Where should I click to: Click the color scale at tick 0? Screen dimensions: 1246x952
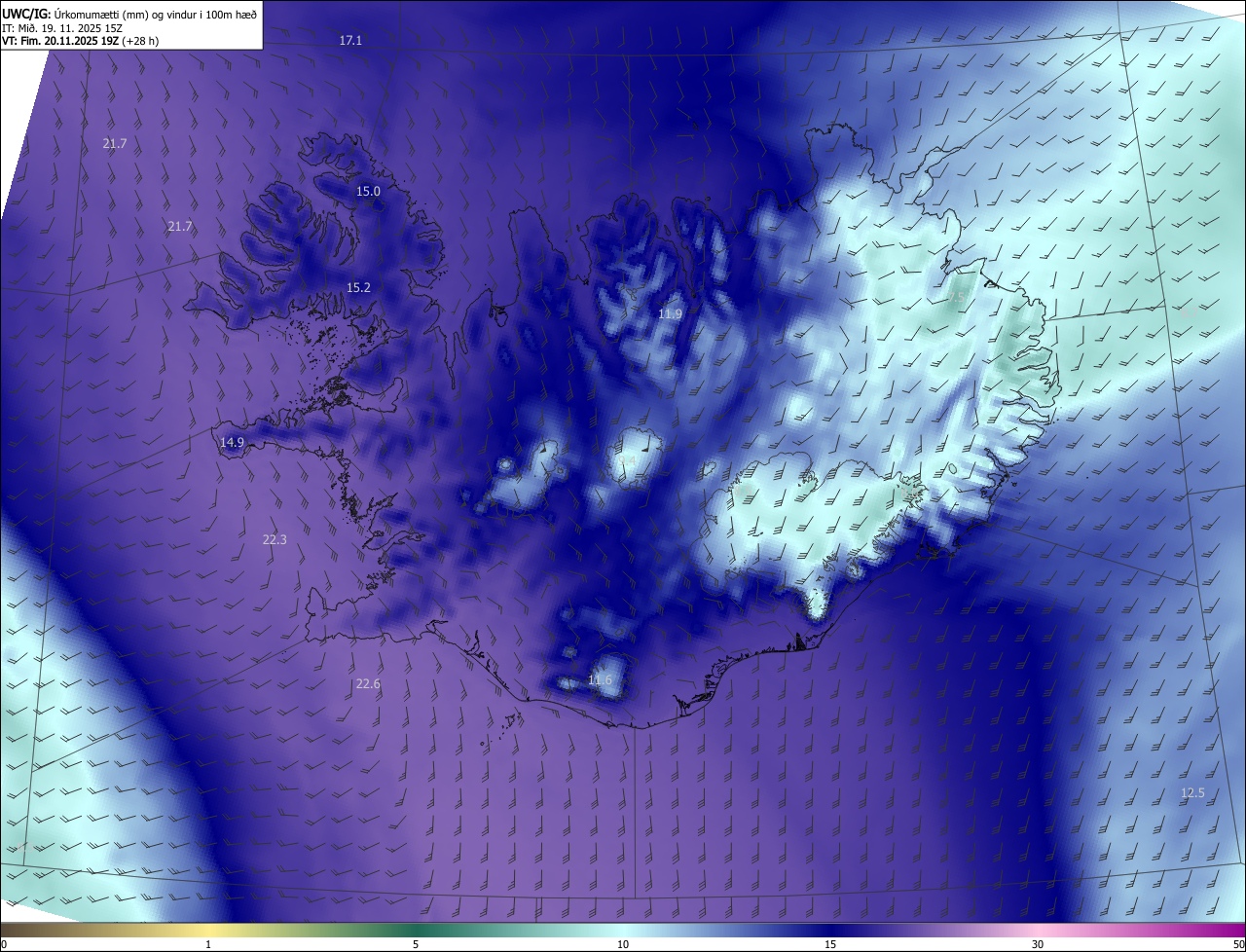pyautogui.click(x=3, y=944)
